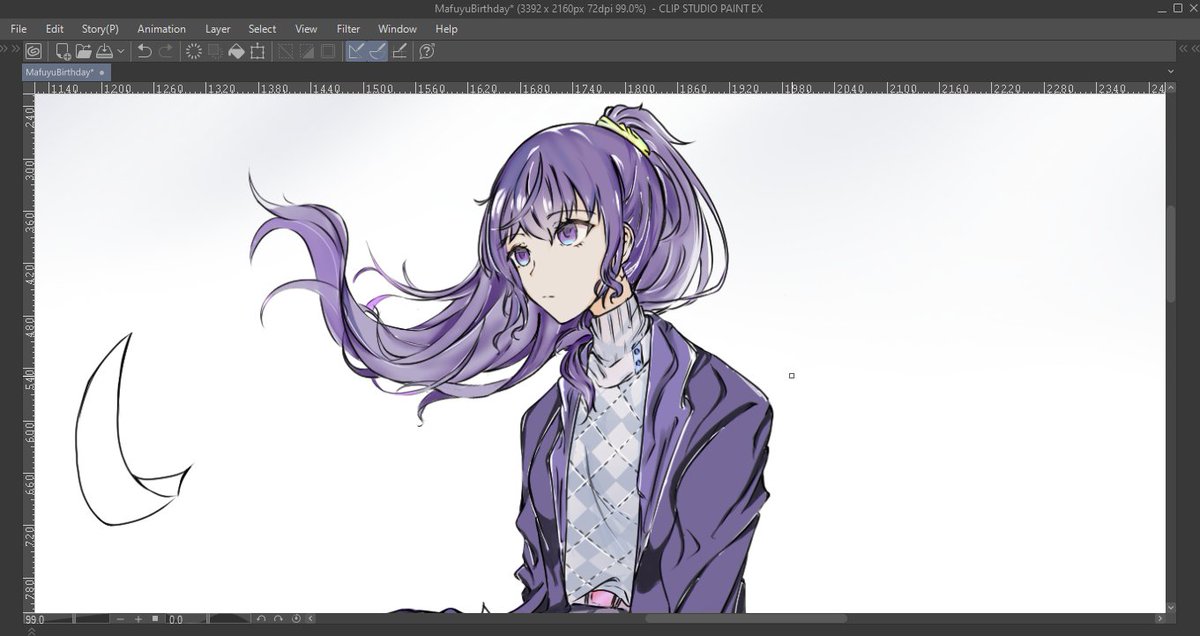Open the Edit menu

pyautogui.click(x=54, y=29)
